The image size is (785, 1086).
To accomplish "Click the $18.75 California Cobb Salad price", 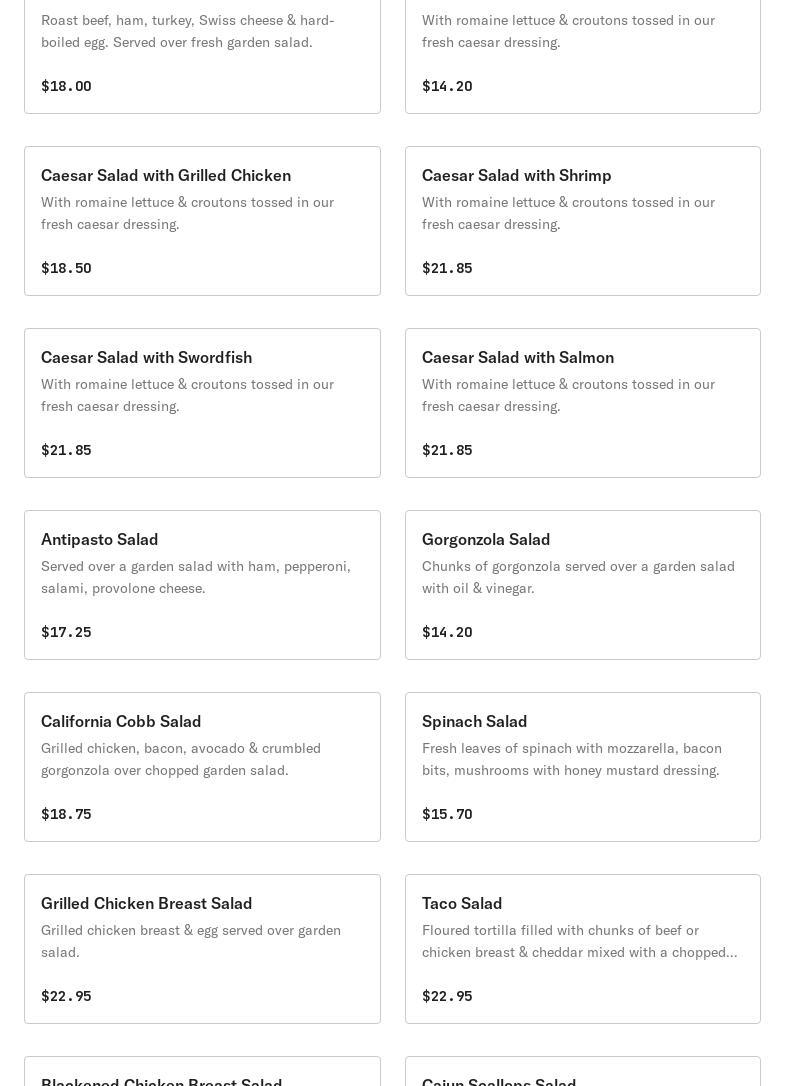I will (66, 814).
